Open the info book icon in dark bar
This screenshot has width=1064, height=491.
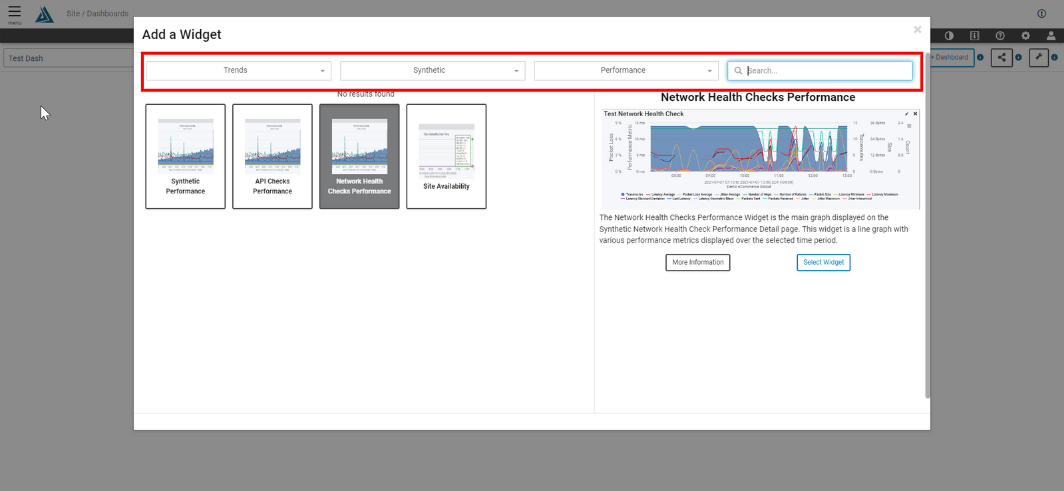tap(974, 35)
